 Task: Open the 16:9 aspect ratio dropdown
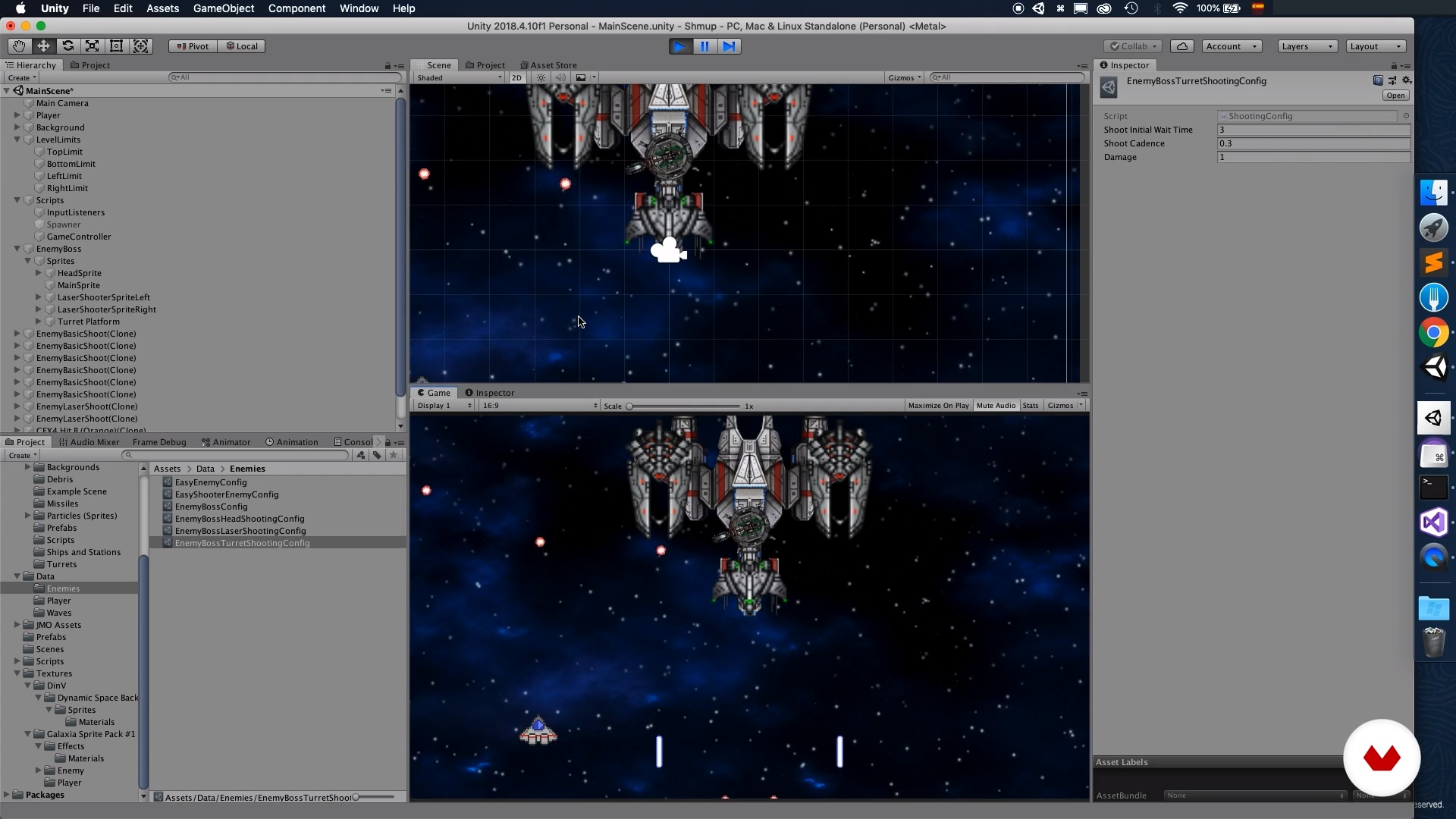point(540,406)
